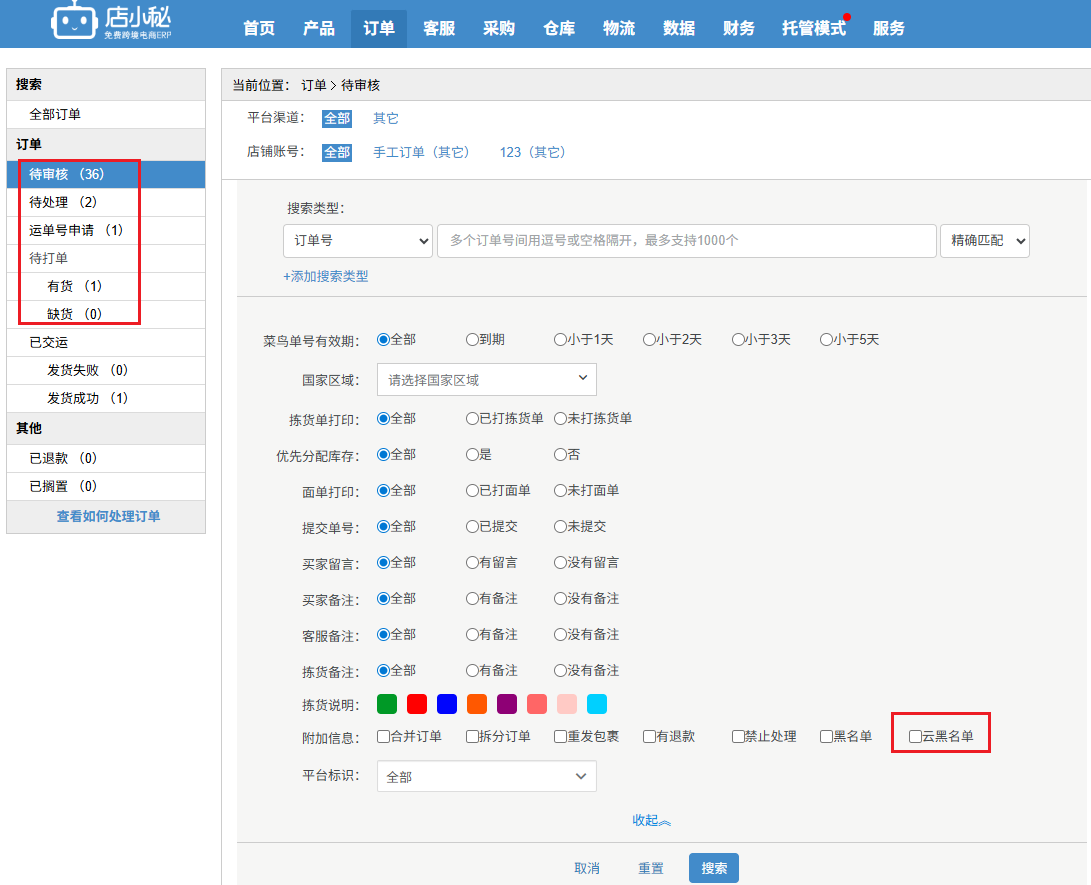This screenshot has width=1091, height=885.
Task: Filter by store 123（其它）
Action: tap(532, 152)
